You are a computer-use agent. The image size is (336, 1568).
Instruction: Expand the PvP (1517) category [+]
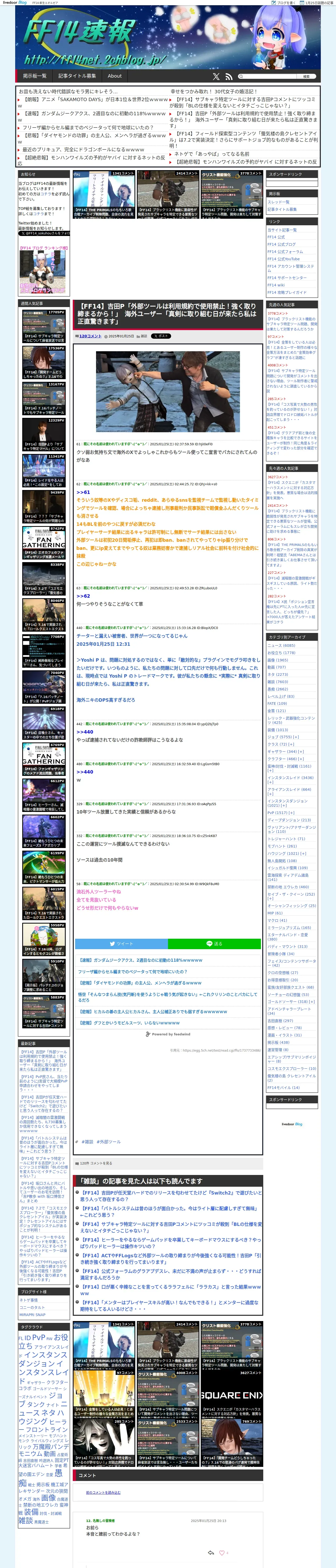[292, 812]
